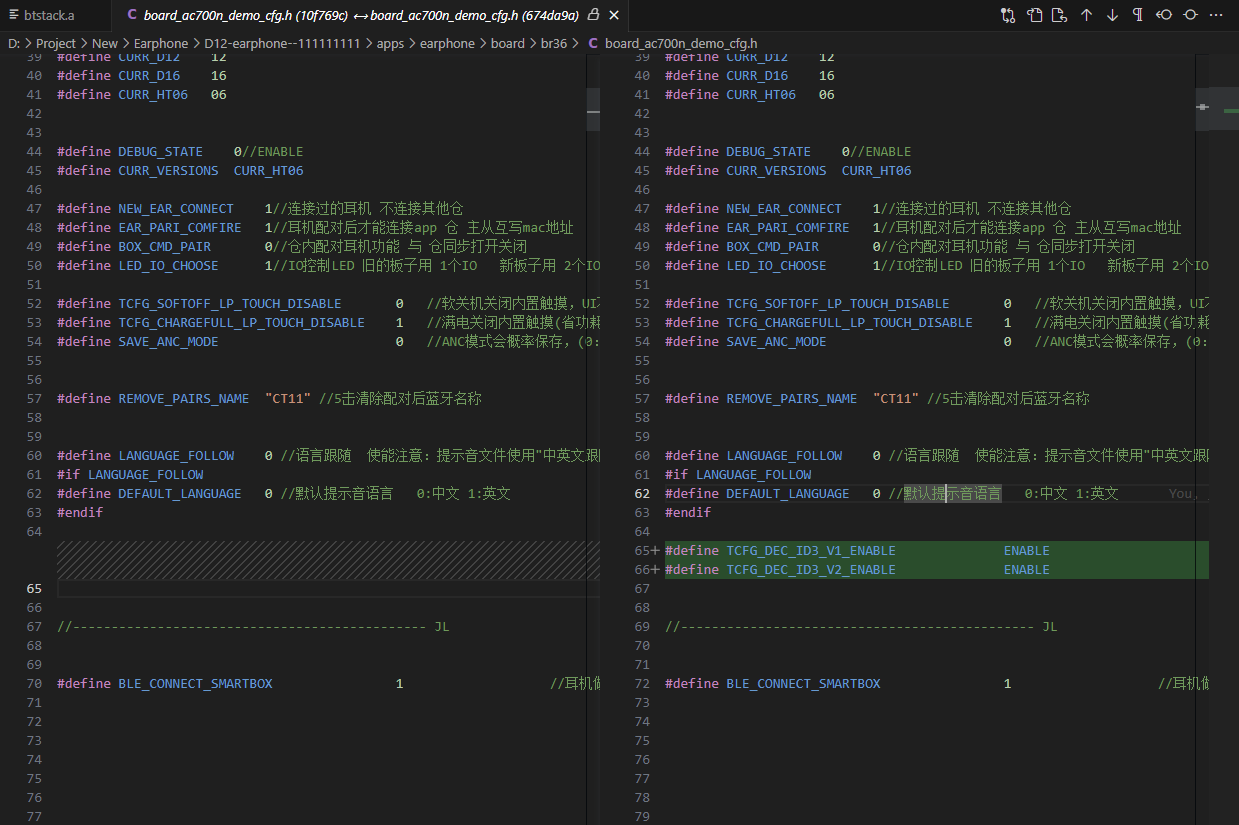Click SAVE_ANC_MODE in the left pane
This screenshot has width=1239, height=825.
pyautogui.click(x=168, y=342)
